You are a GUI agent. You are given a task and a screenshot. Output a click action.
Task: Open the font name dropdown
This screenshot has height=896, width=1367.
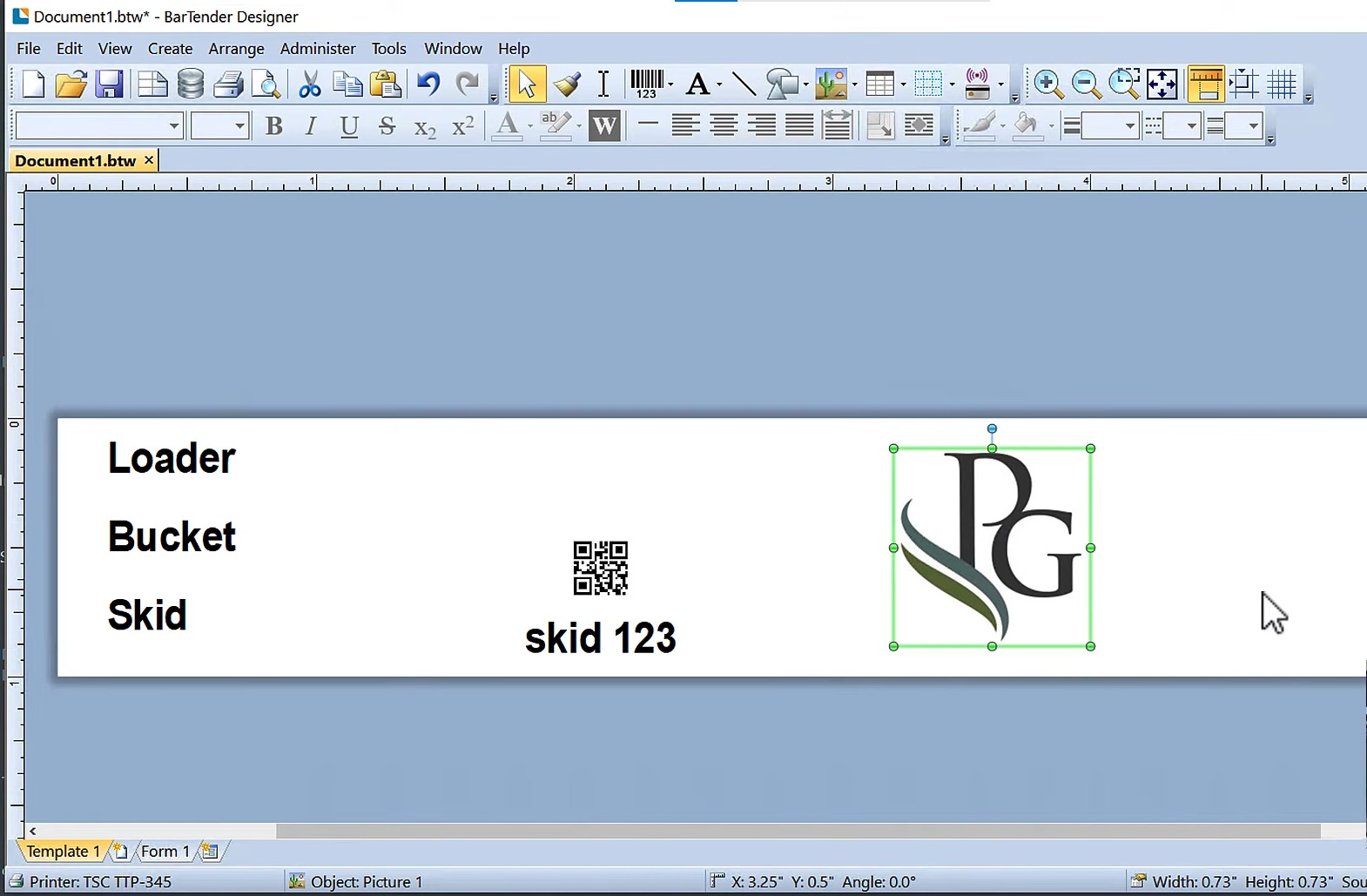click(x=174, y=126)
